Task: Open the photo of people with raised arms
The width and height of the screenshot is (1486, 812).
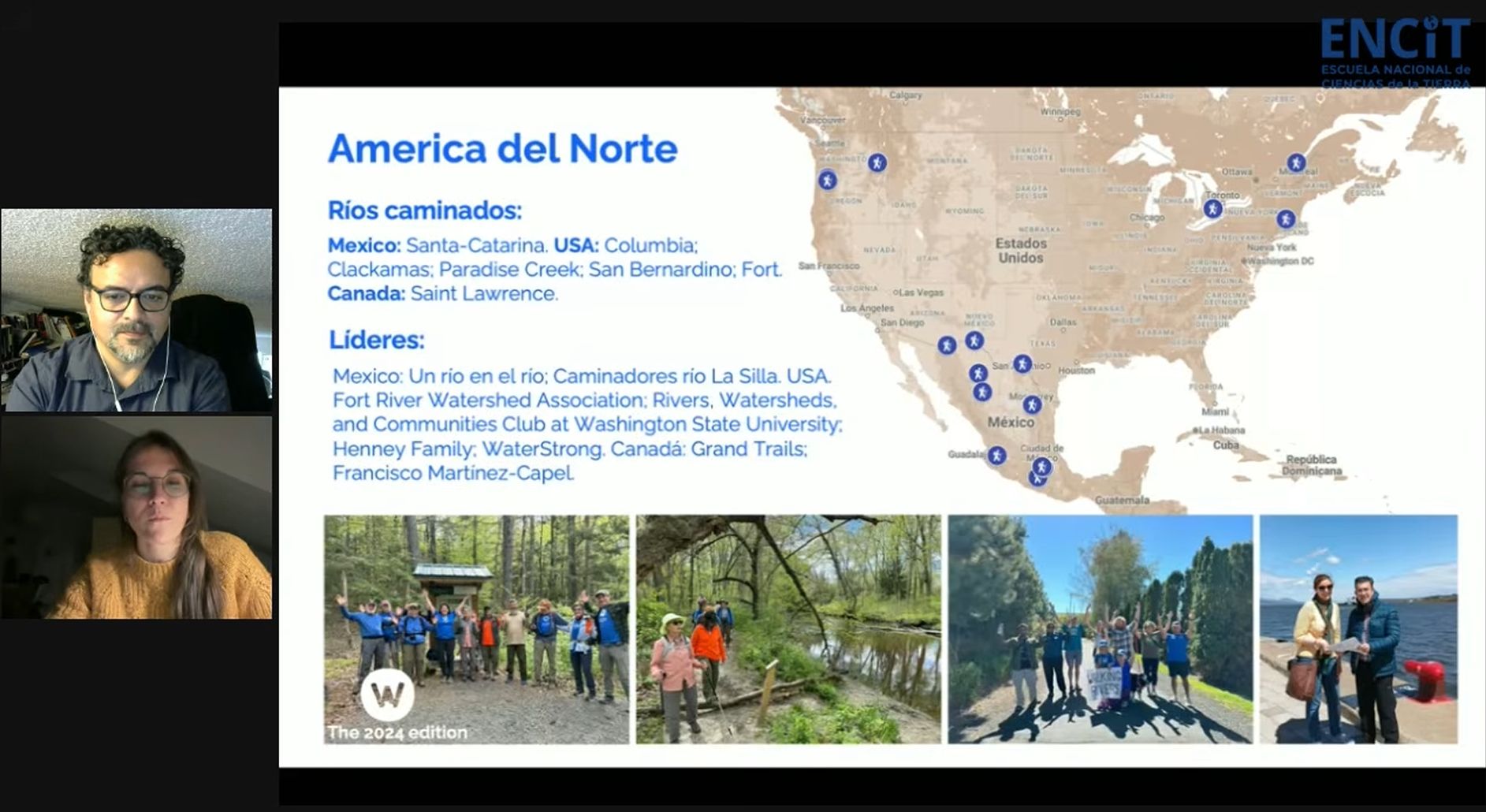Action: coord(1100,629)
